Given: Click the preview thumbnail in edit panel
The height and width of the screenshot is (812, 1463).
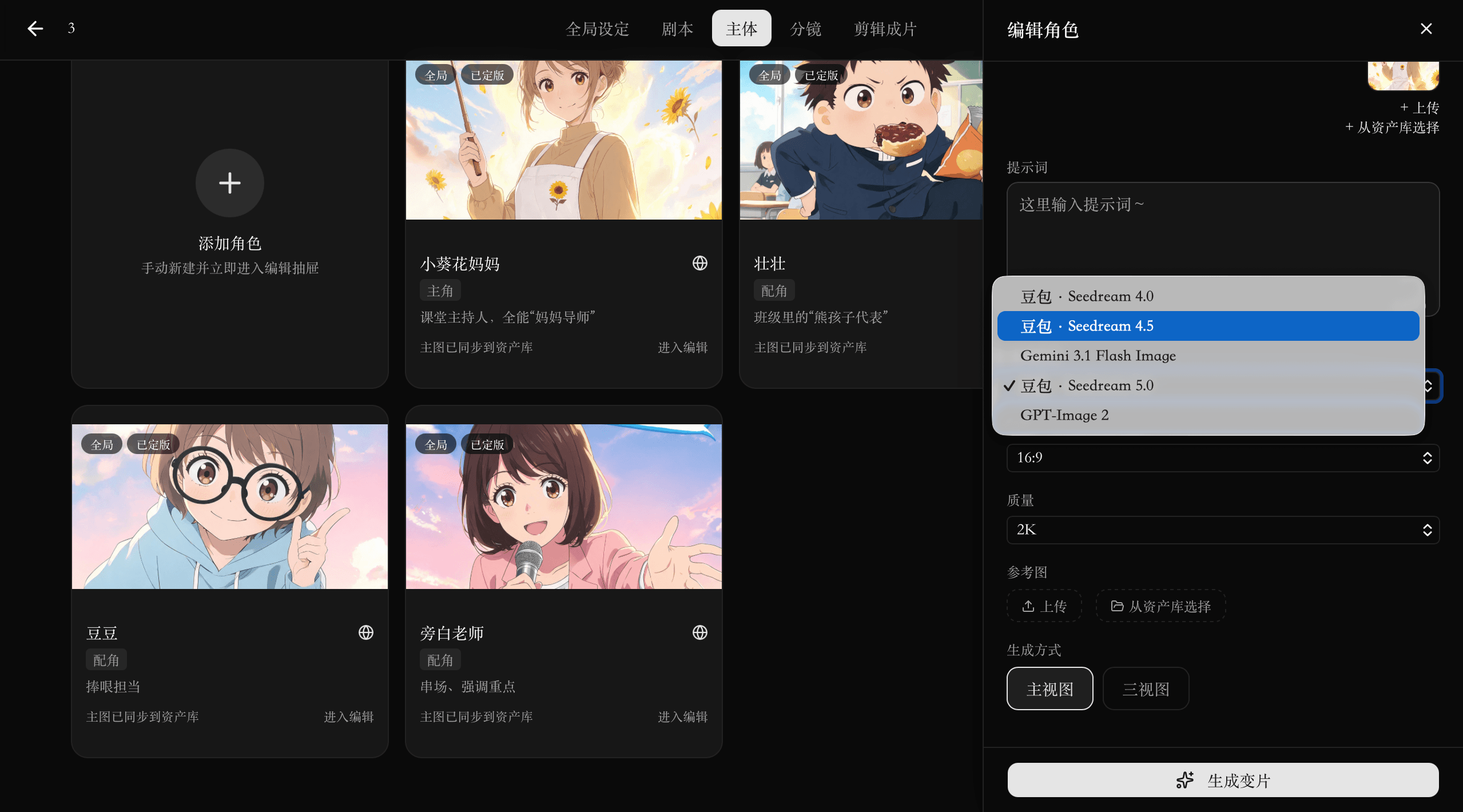Looking at the screenshot, I should [x=1403, y=75].
